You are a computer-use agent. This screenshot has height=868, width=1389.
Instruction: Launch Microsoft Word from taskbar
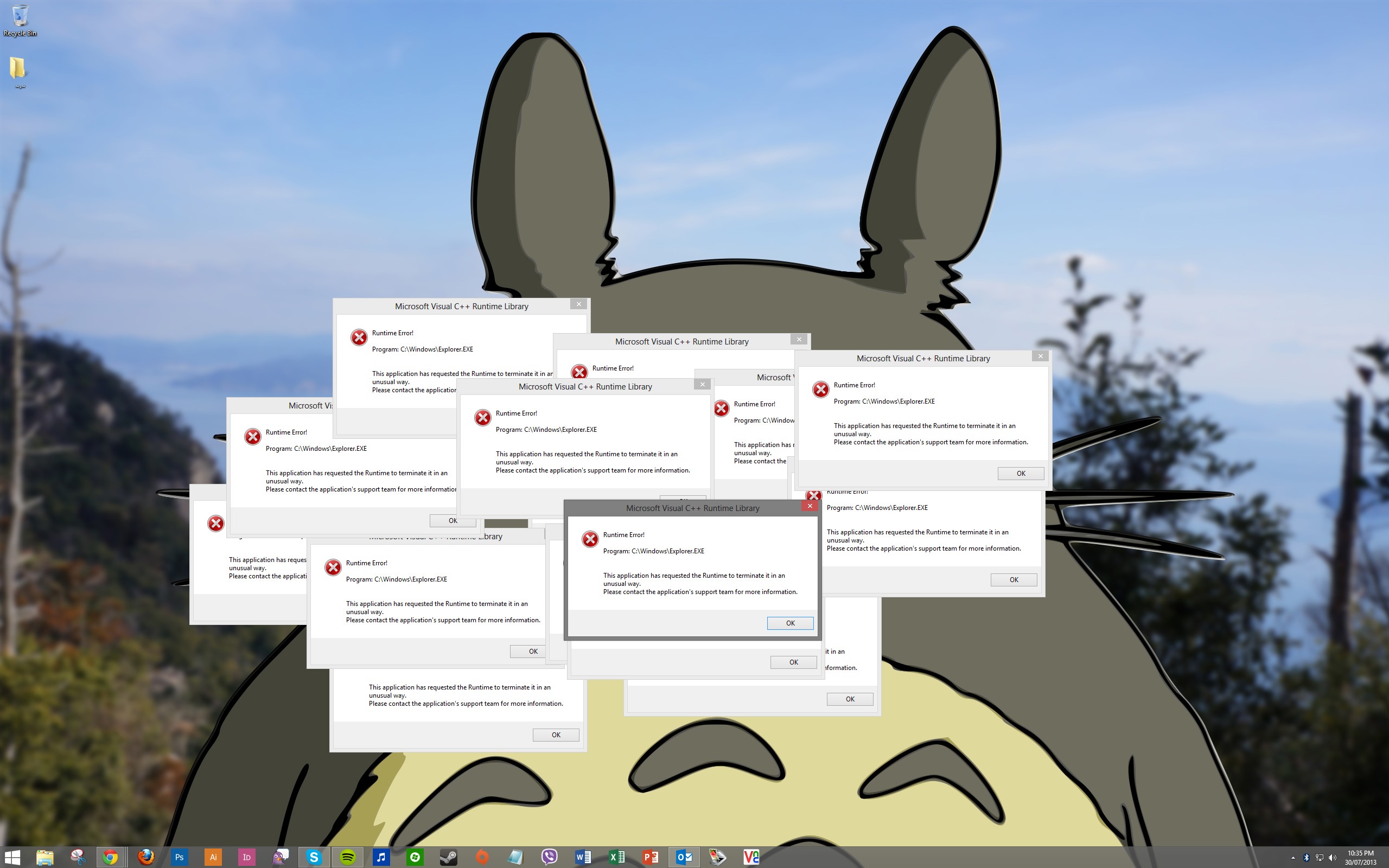[x=583, y=858]
